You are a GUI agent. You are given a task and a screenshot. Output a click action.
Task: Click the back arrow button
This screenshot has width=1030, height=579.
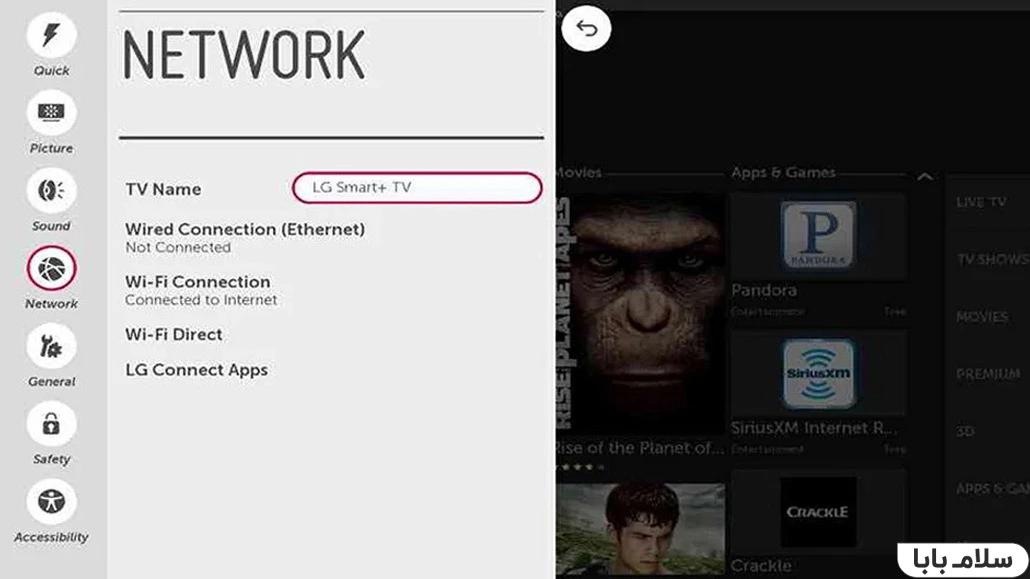[x=586, y=29]
